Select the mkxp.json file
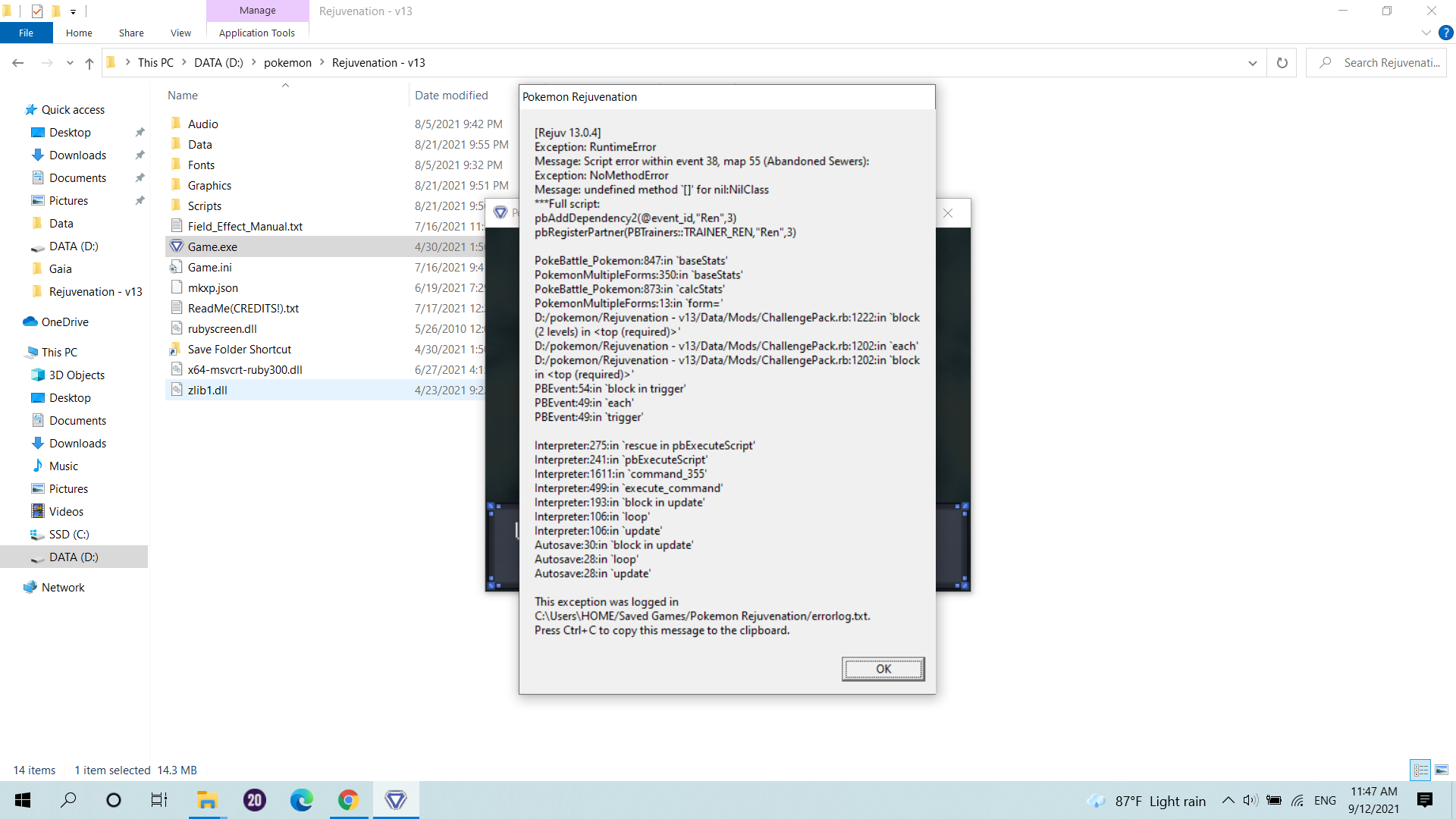The height and width of the screenshot is (819, 1456). 212,288
